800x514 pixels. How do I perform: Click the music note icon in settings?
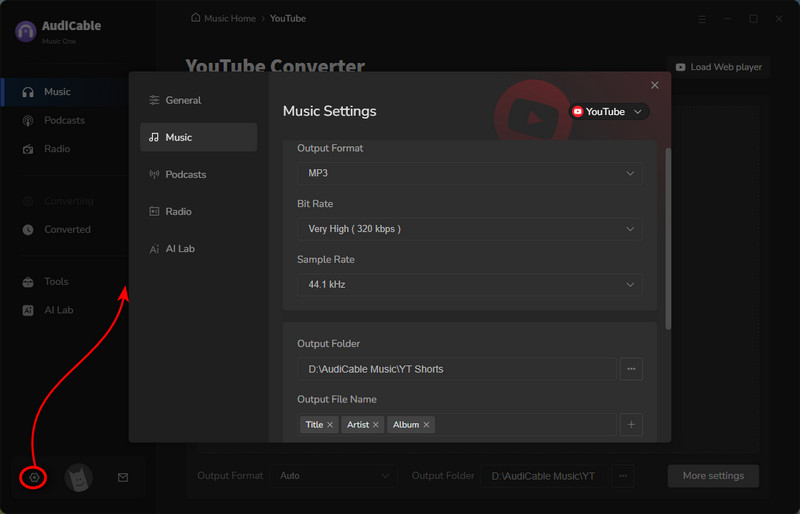tap(154, 137)
